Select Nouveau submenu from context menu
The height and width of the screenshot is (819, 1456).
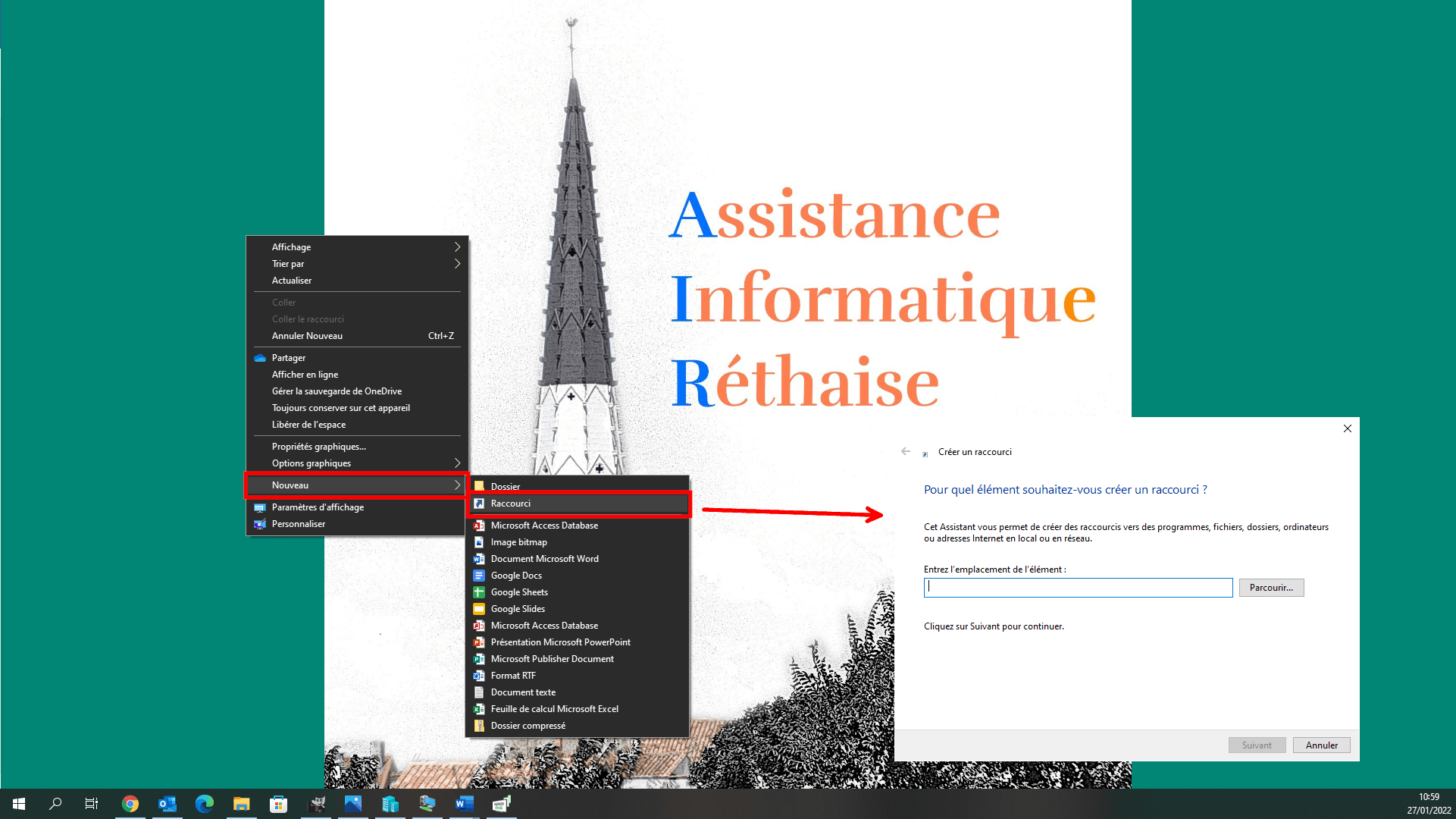pos(356,484)
